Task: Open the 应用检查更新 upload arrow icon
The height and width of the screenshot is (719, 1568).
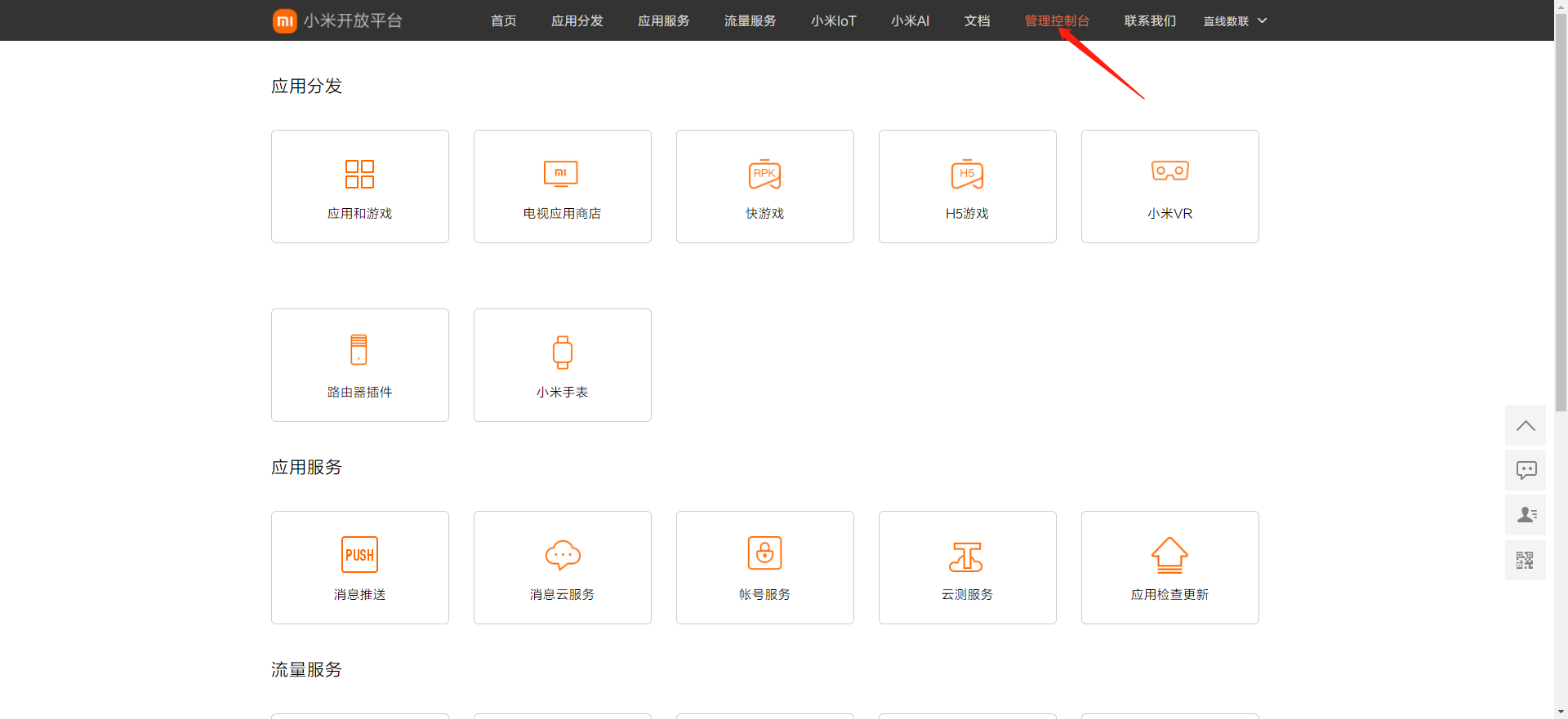Action: [x=1169, y=555]
